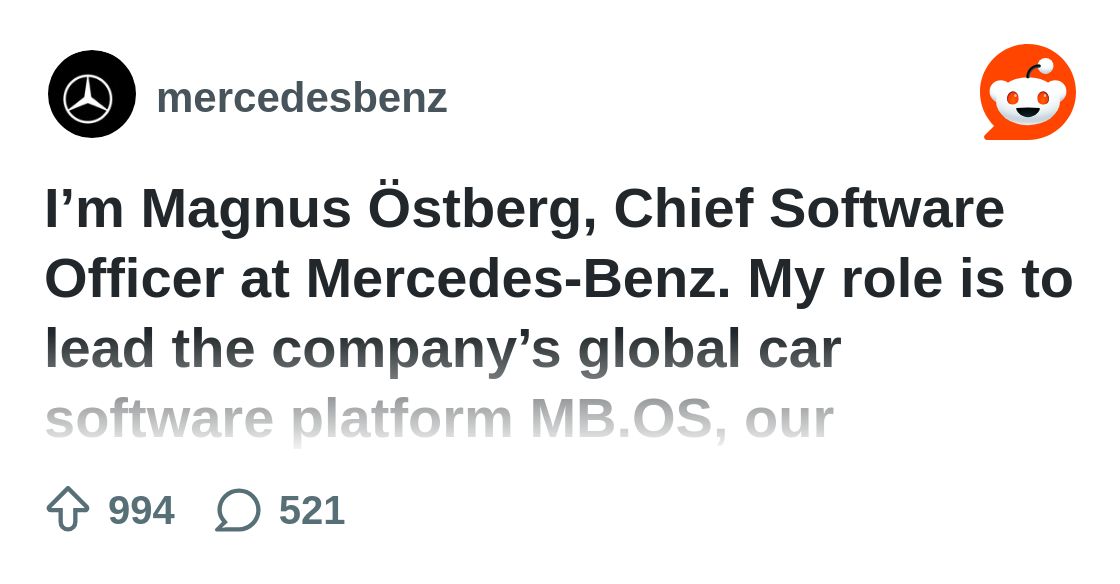Click "Mercedes-Benz." in the post title
The width and height of the screenshot is (1120, 584).
518,280
